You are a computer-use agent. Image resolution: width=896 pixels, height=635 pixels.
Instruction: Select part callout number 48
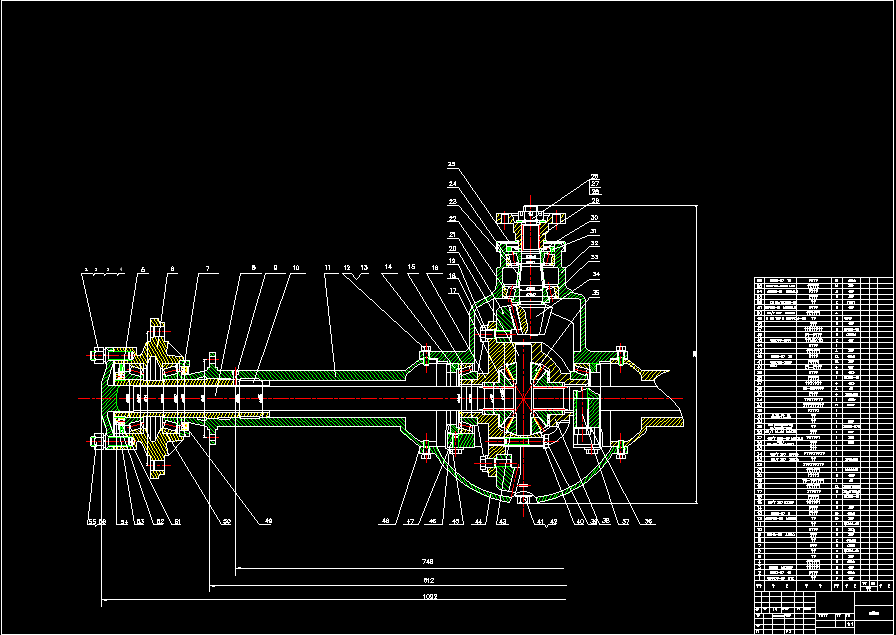click(x=386, y=521)
